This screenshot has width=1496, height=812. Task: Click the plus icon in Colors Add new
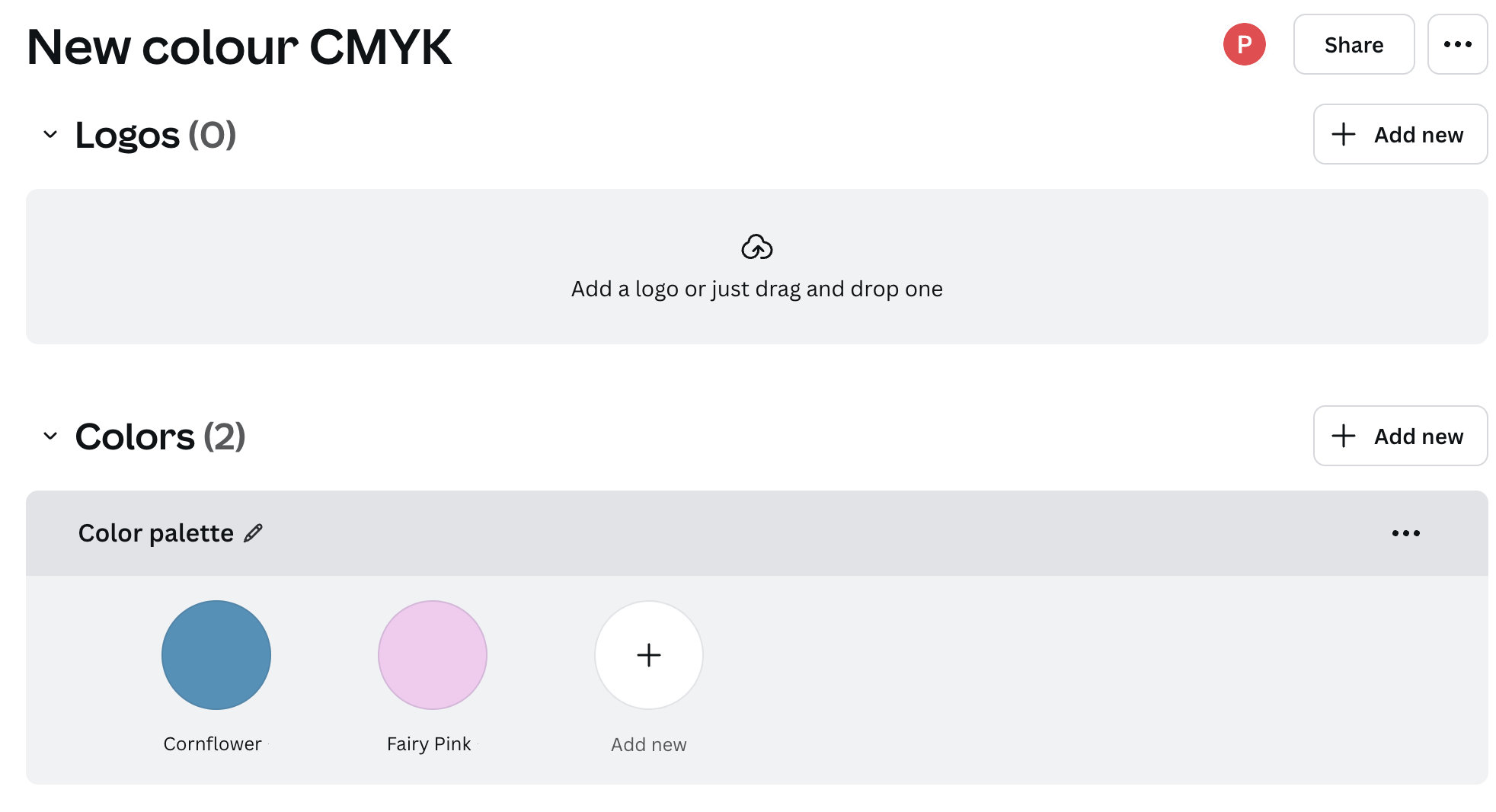click(1343, 436)
